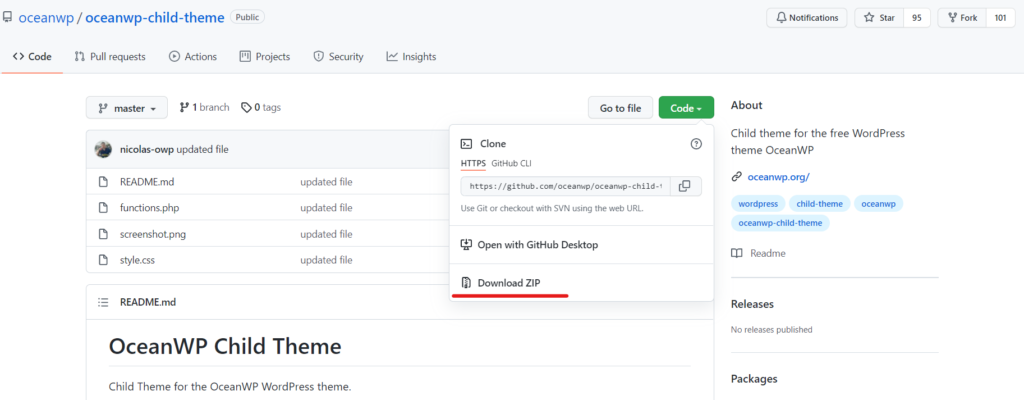Switch to the Projects tab
This screenshot has height=400, width=1024.
tap(264, 57)
